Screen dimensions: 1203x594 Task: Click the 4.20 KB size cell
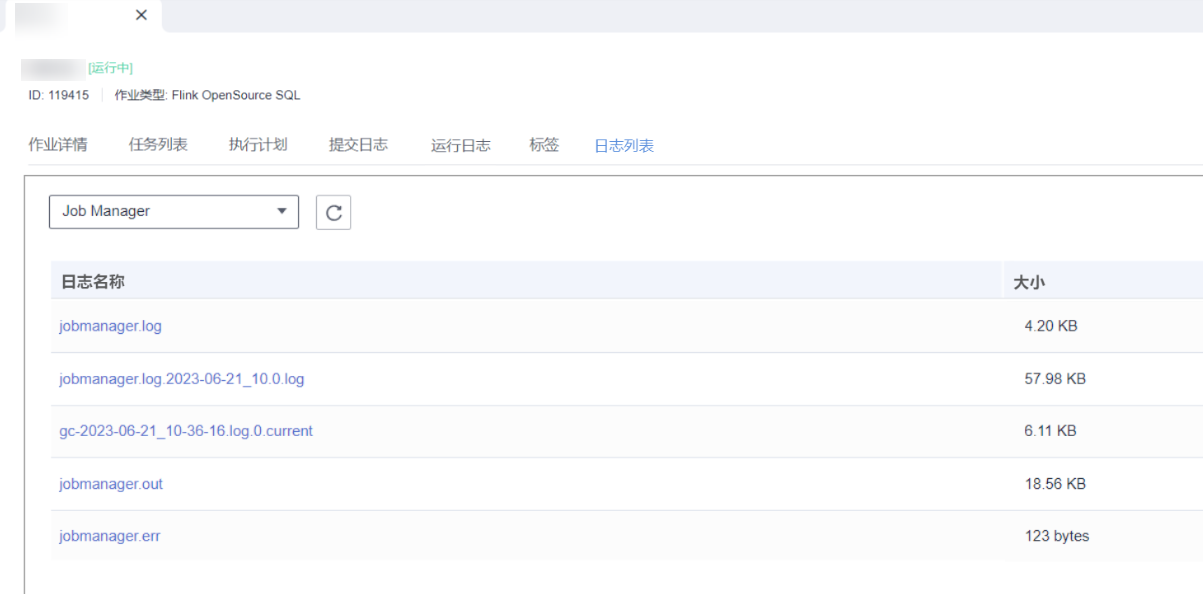(x=1051, y=326)
